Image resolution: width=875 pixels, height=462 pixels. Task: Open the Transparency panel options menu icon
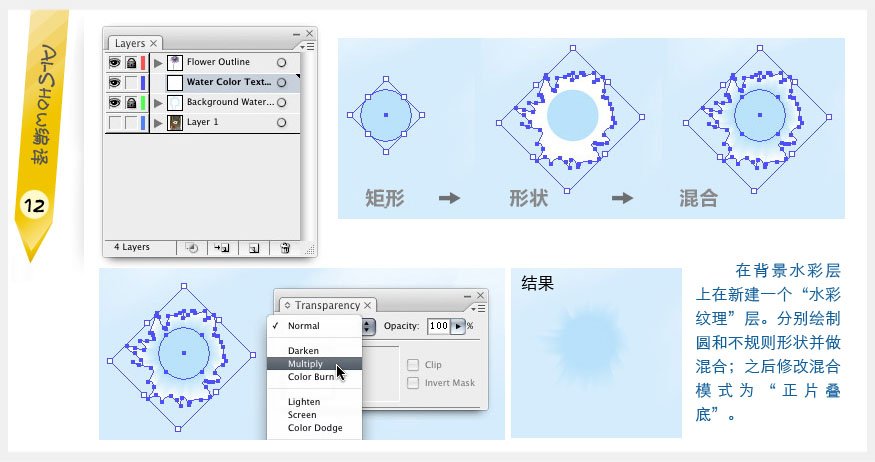click(x=479, y=308)
